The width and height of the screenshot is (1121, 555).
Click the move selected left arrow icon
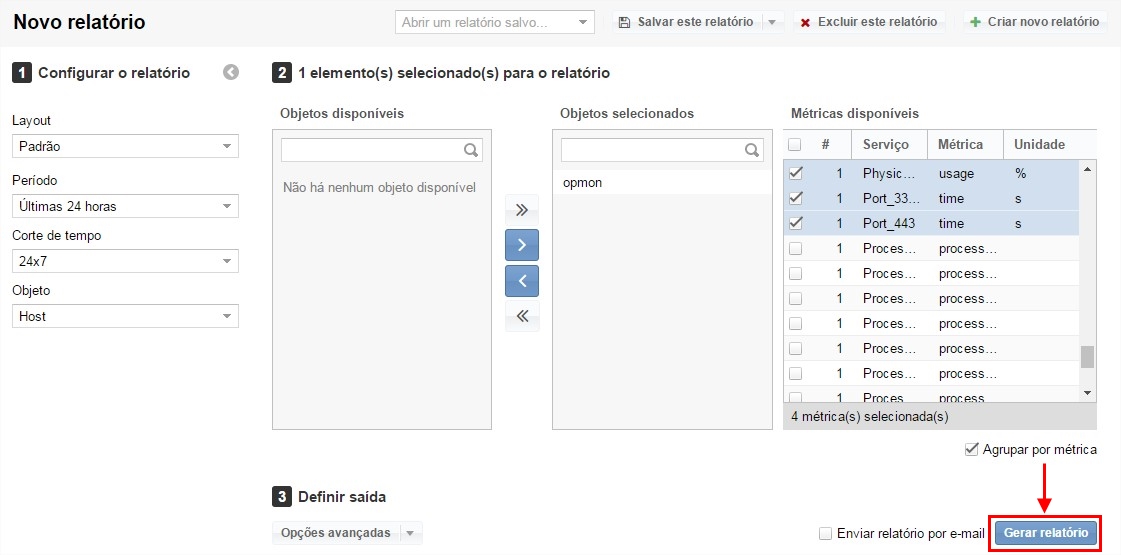pyautogui.click(x=521, y=281)
